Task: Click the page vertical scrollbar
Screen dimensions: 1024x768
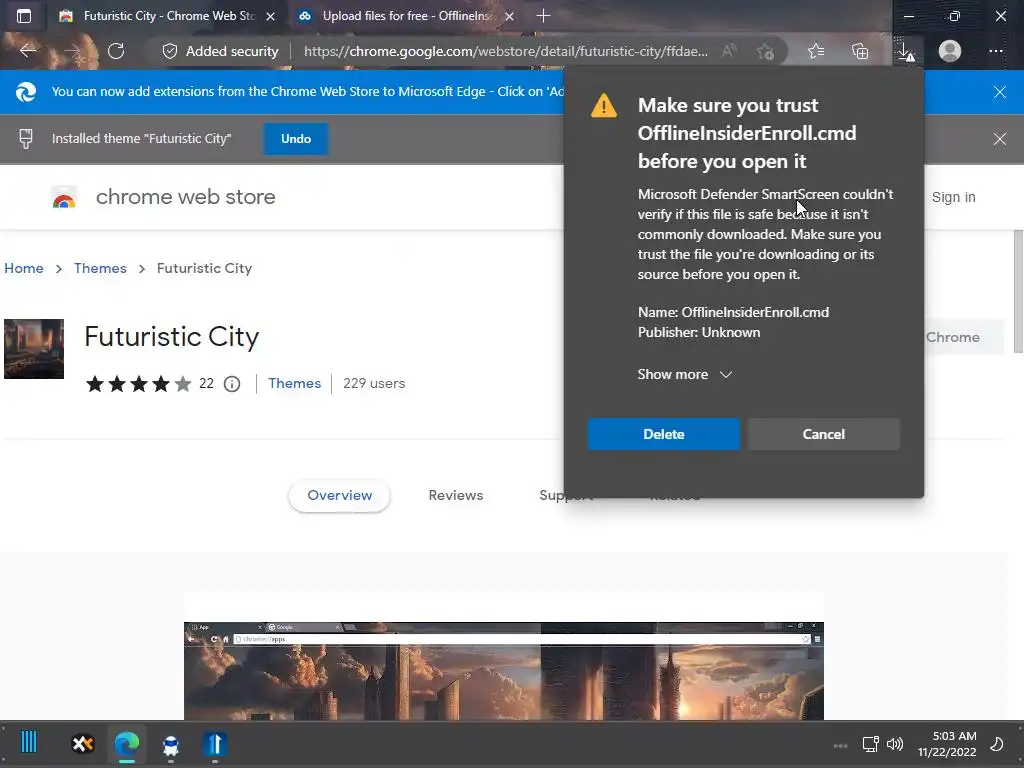Action: click(1018, 292)
